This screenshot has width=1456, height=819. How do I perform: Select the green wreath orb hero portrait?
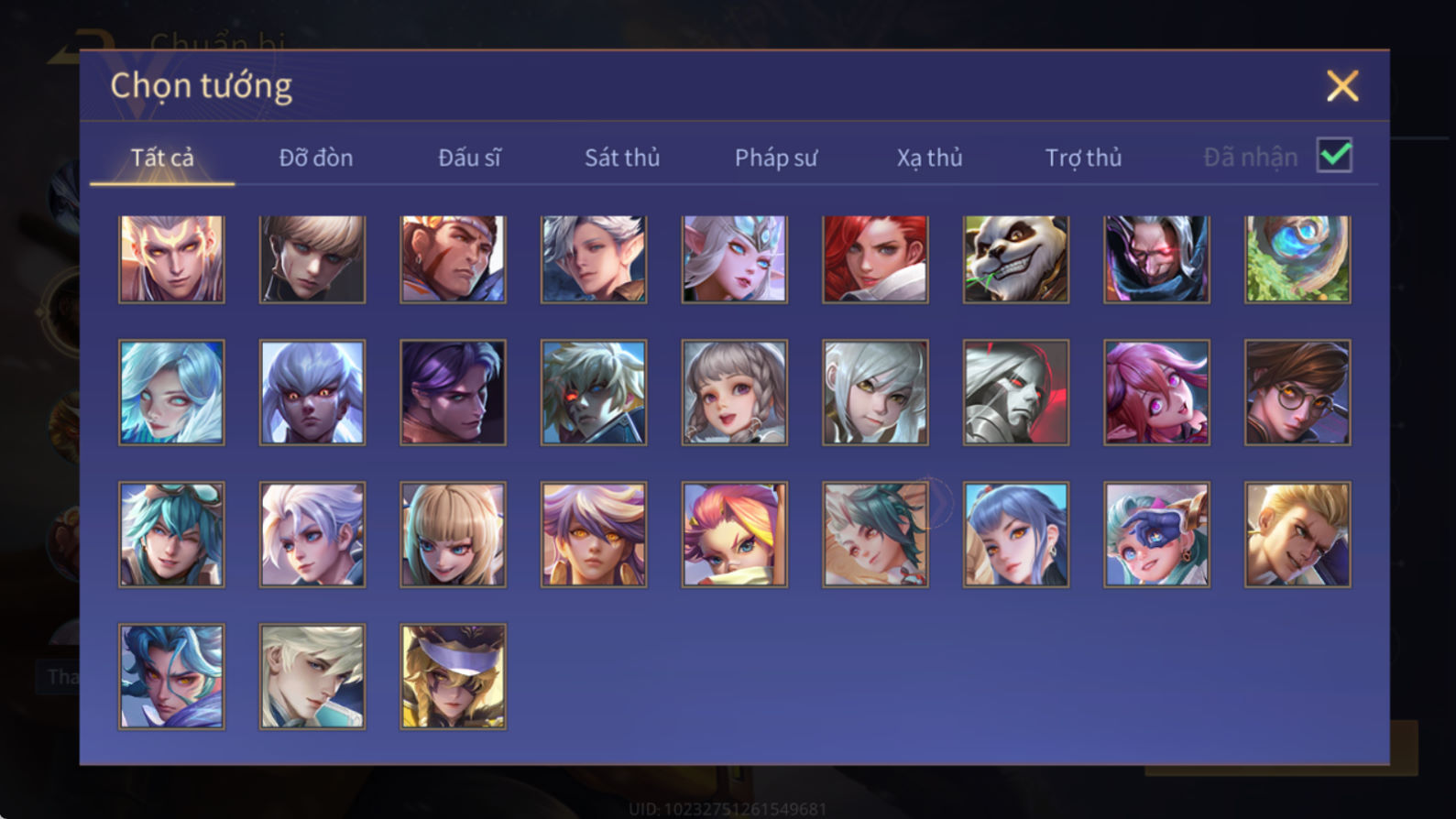click(1297, 259)
